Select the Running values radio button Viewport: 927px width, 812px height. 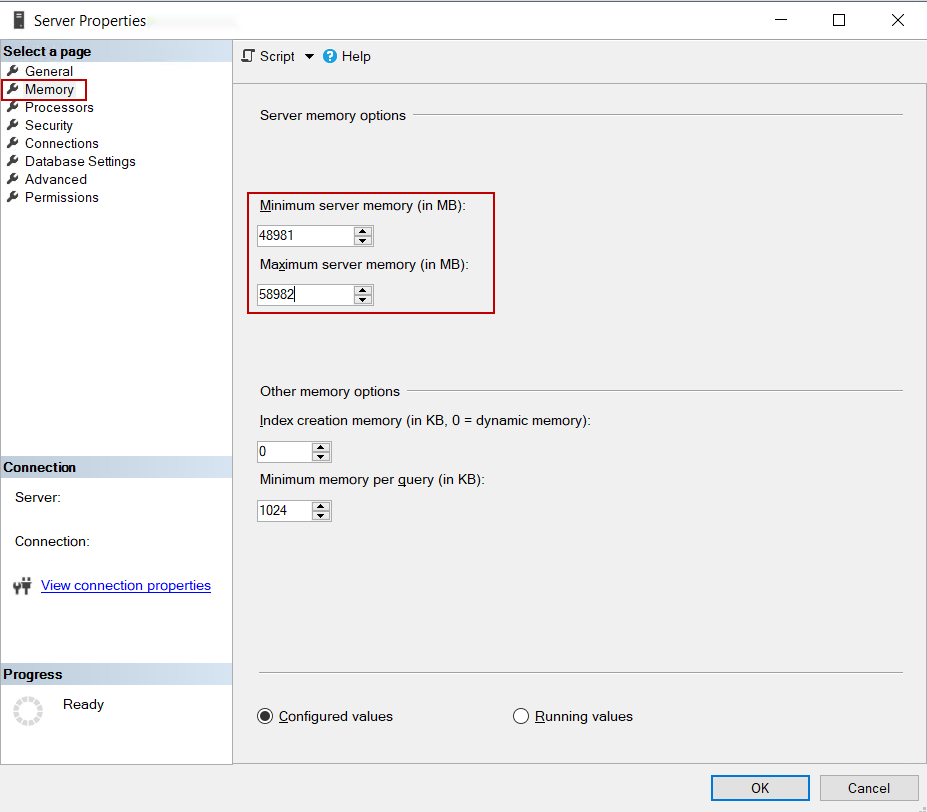pos(521,716)
